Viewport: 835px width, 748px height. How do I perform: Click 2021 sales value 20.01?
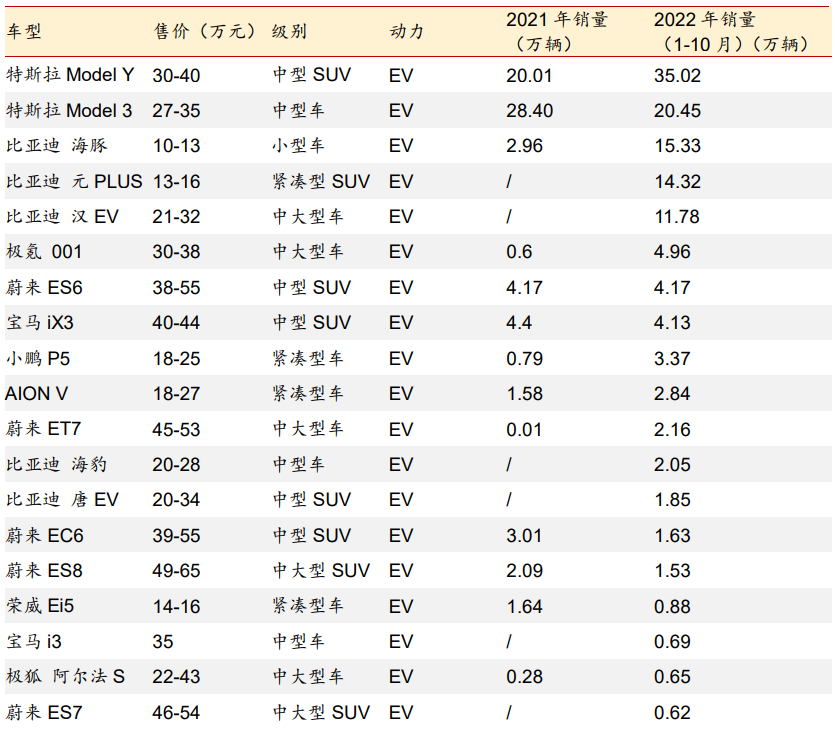[529, 76]
